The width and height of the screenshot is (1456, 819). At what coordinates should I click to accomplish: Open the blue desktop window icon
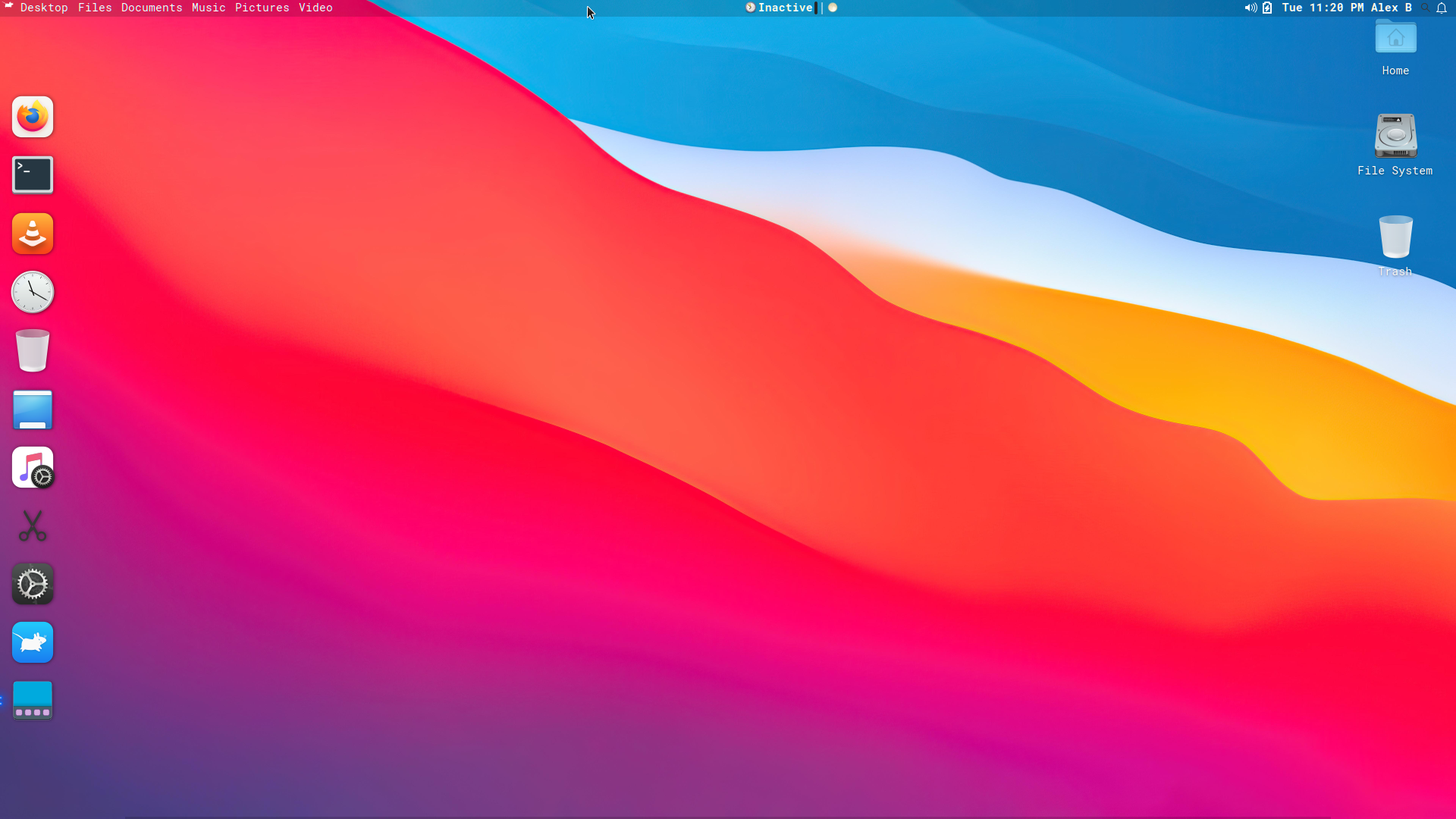[33, 409]
